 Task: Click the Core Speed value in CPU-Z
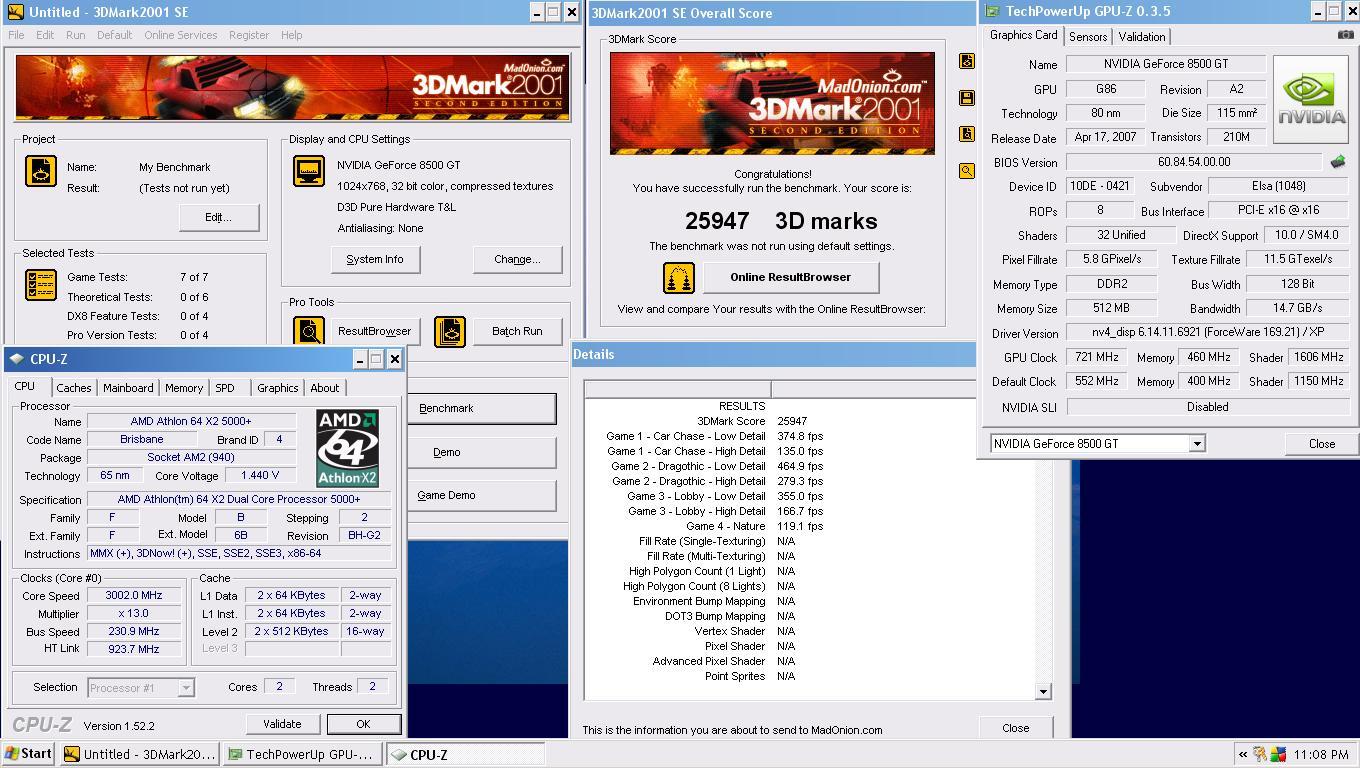133,595
